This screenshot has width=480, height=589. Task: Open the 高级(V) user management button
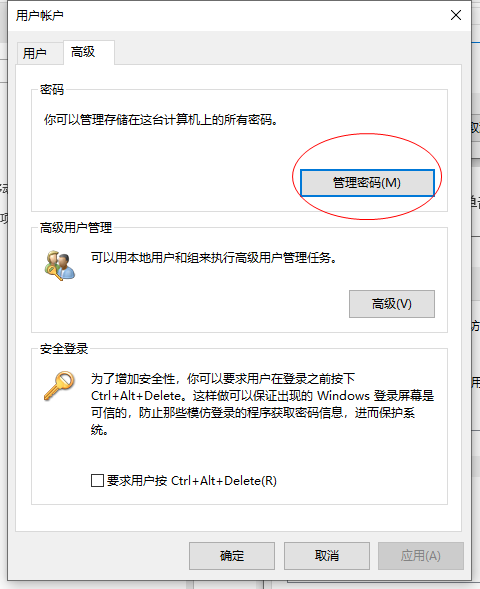pos(392,304)
